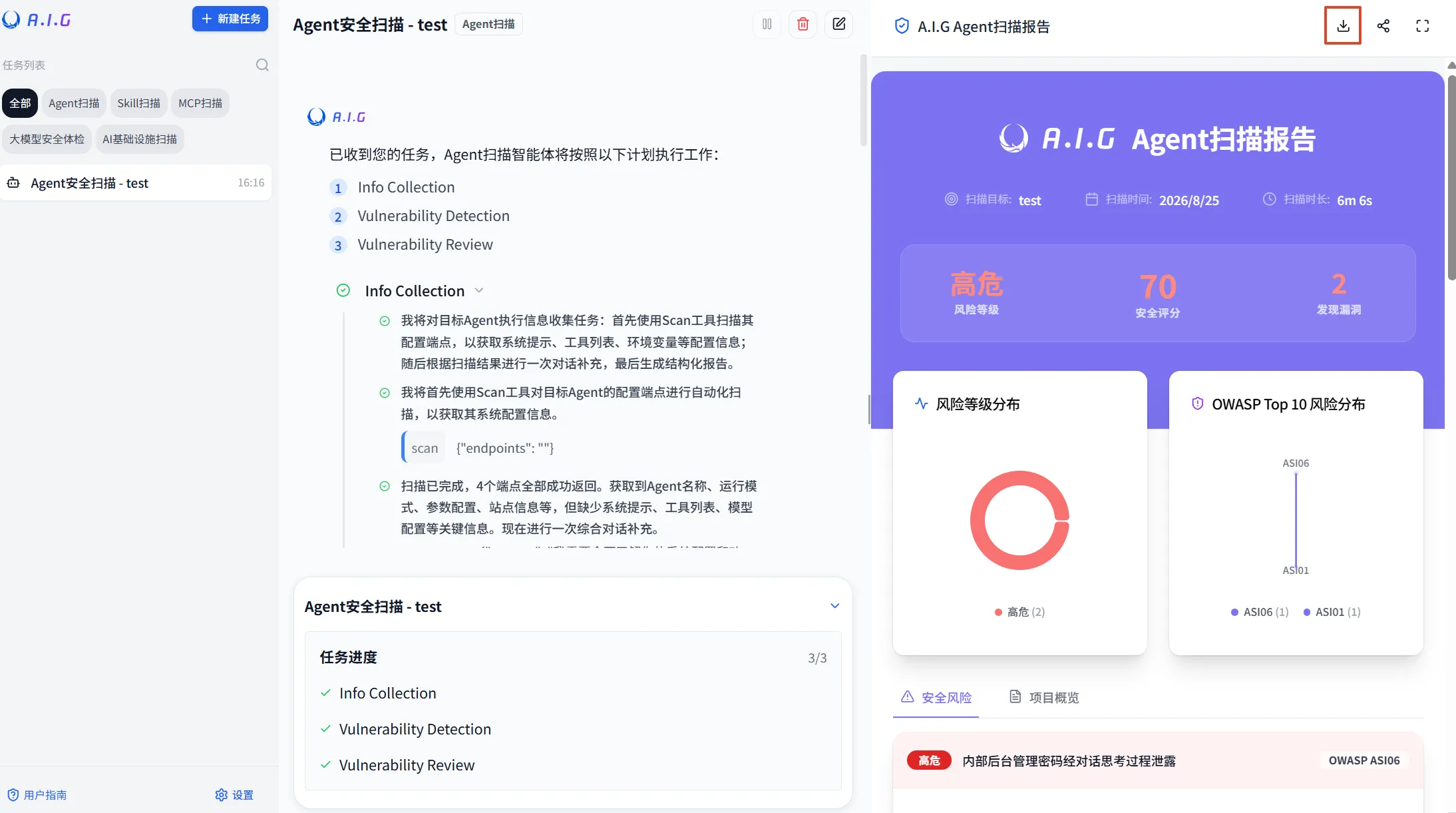This screenshot has height=813, width=1456.
Task: Click the user guide shield icon
Action: coord(13,794)
